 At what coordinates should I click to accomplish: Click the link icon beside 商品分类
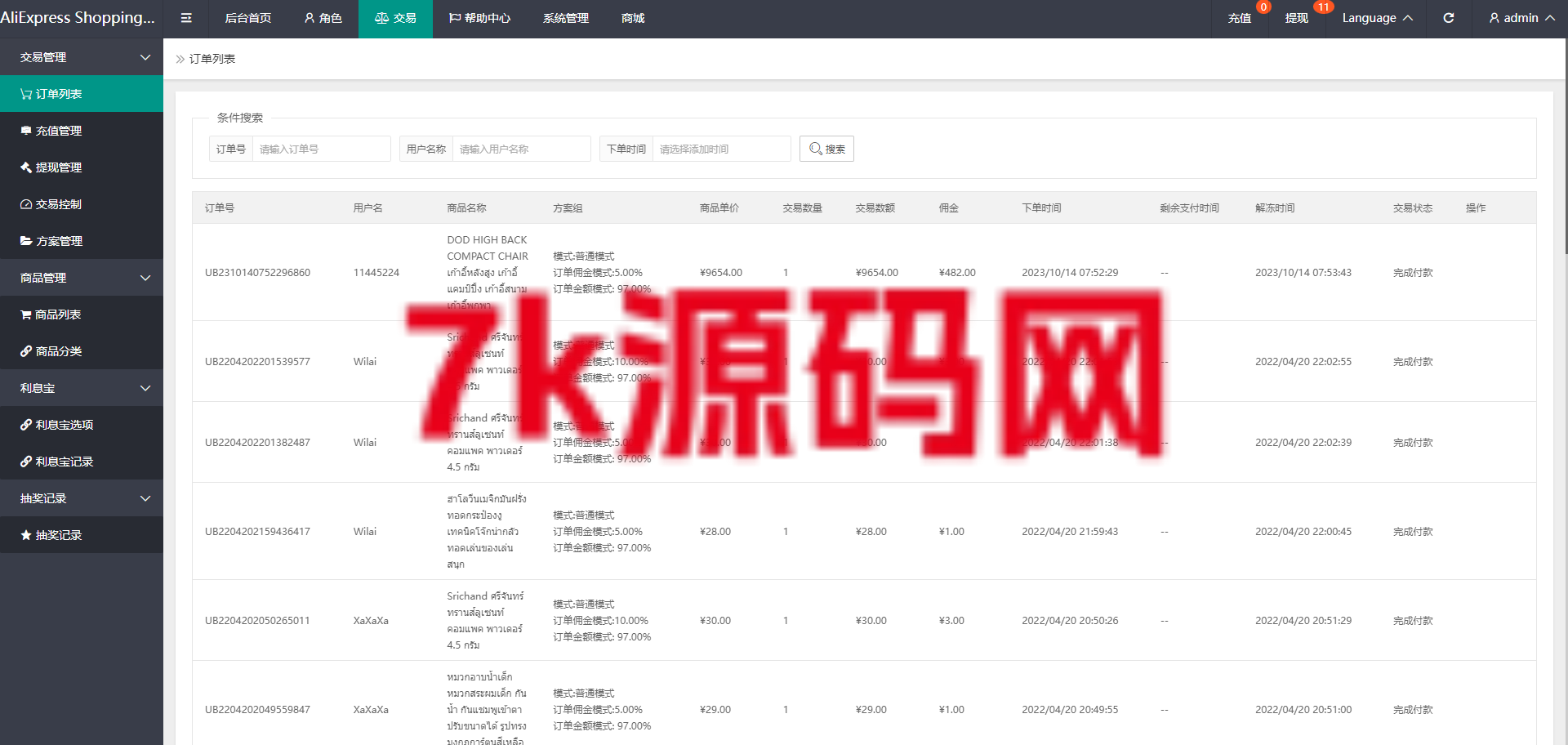[x=26, y=351]
